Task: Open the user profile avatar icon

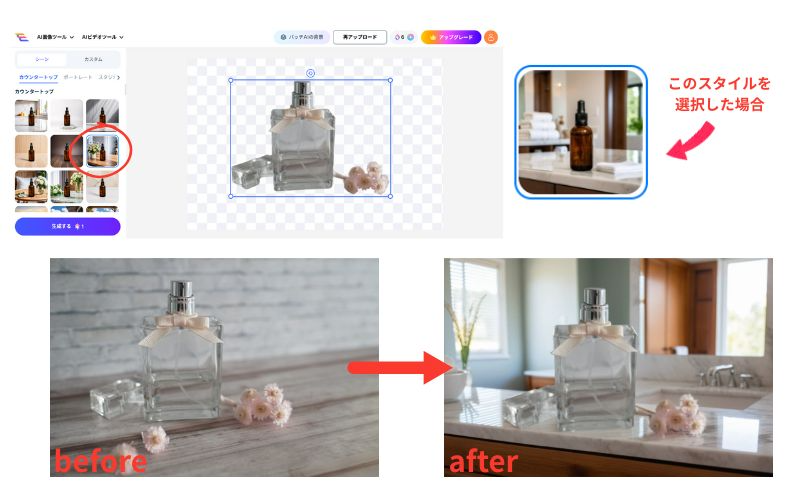Action: 491,37
